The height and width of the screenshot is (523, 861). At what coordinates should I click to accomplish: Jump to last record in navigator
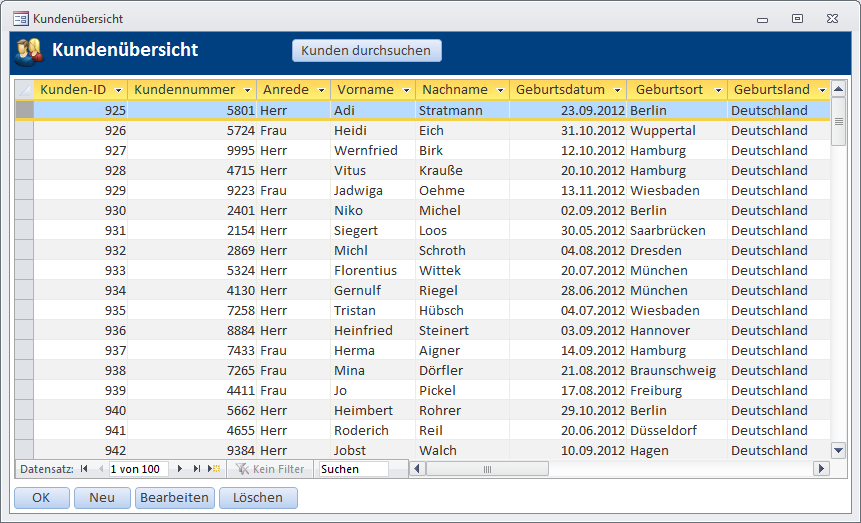(197, 469)
